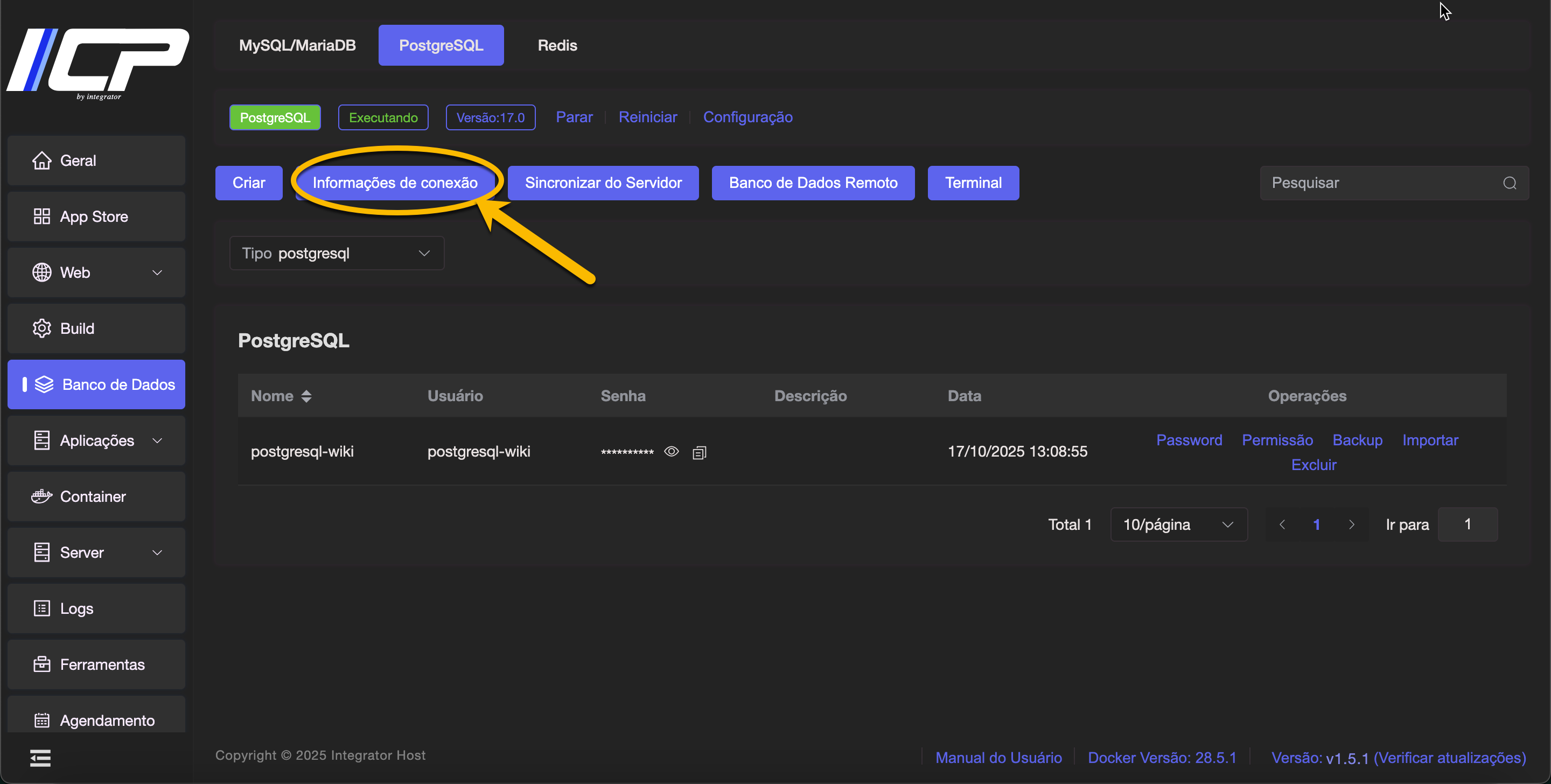Image resolution: width=1551 pixels, height=784 pixels.
Task: Expand the Web sidebar menu
Action: tap(157, 273)
